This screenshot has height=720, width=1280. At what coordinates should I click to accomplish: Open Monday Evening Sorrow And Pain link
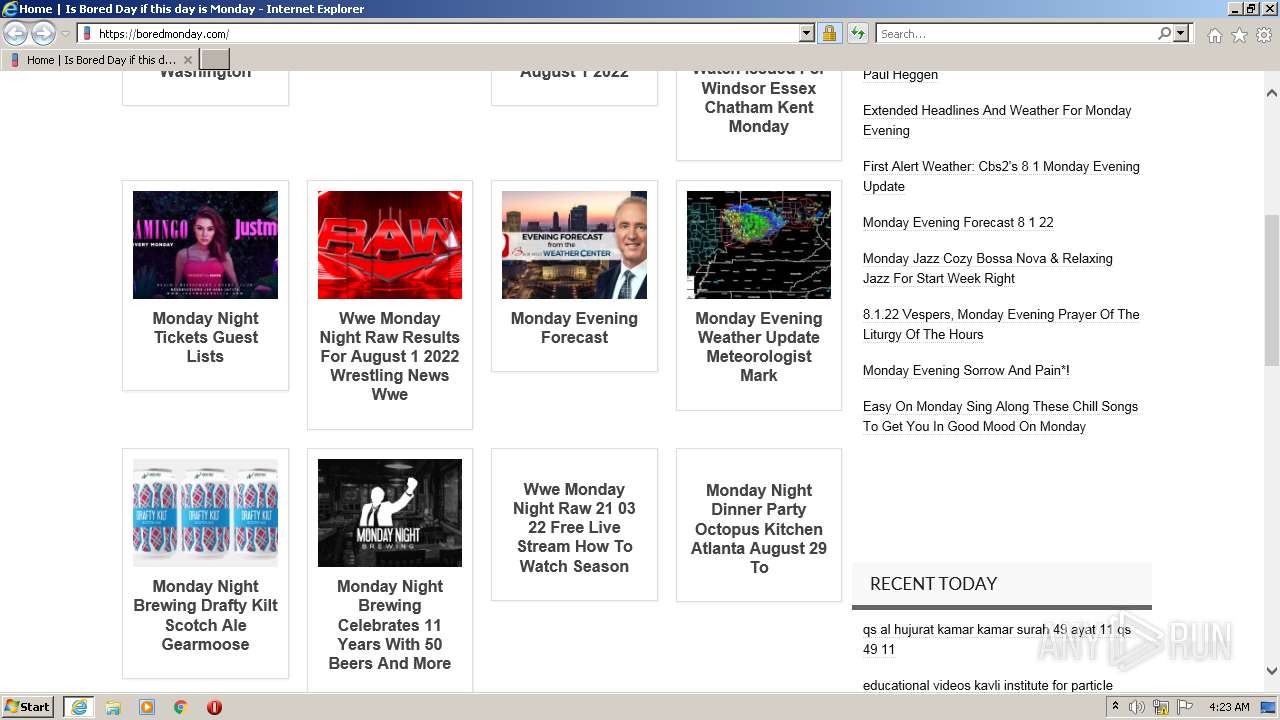(x=966, y=370)
